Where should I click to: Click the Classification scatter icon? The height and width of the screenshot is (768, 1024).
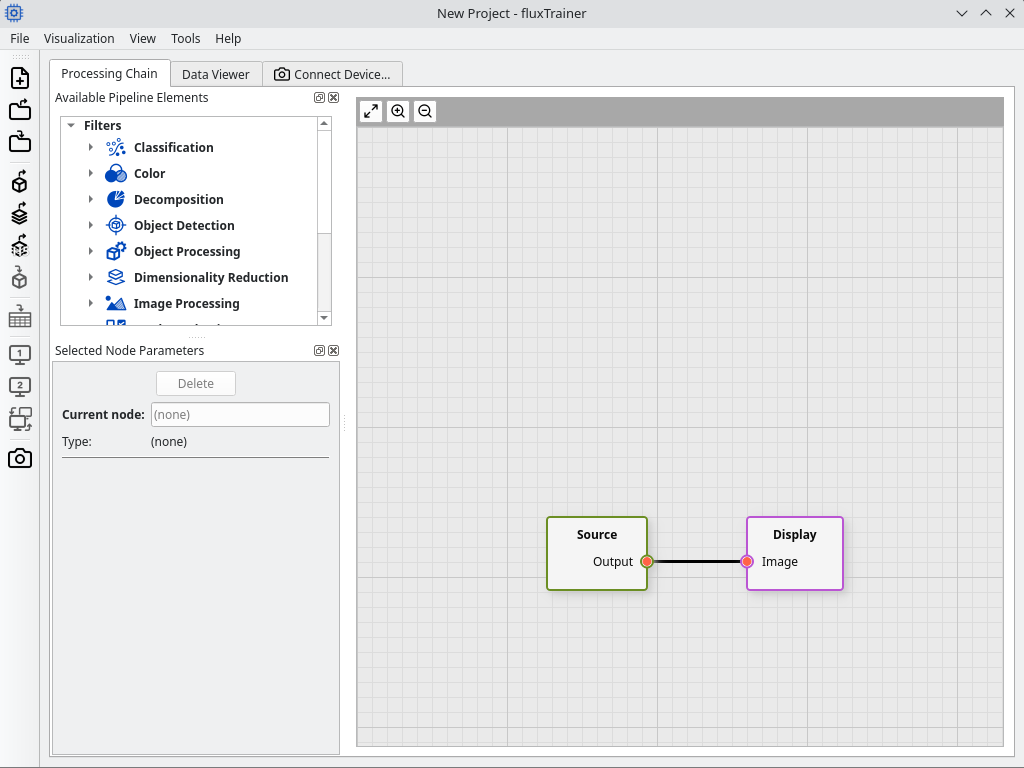click(116, 148)
